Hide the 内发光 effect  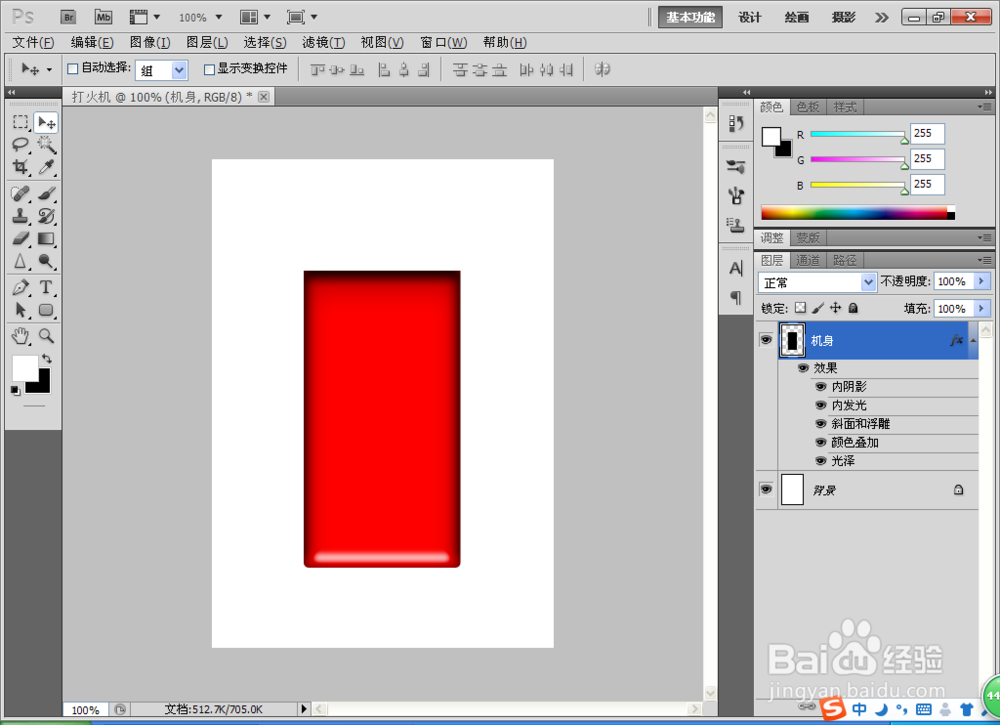click(x=821, y=405)
